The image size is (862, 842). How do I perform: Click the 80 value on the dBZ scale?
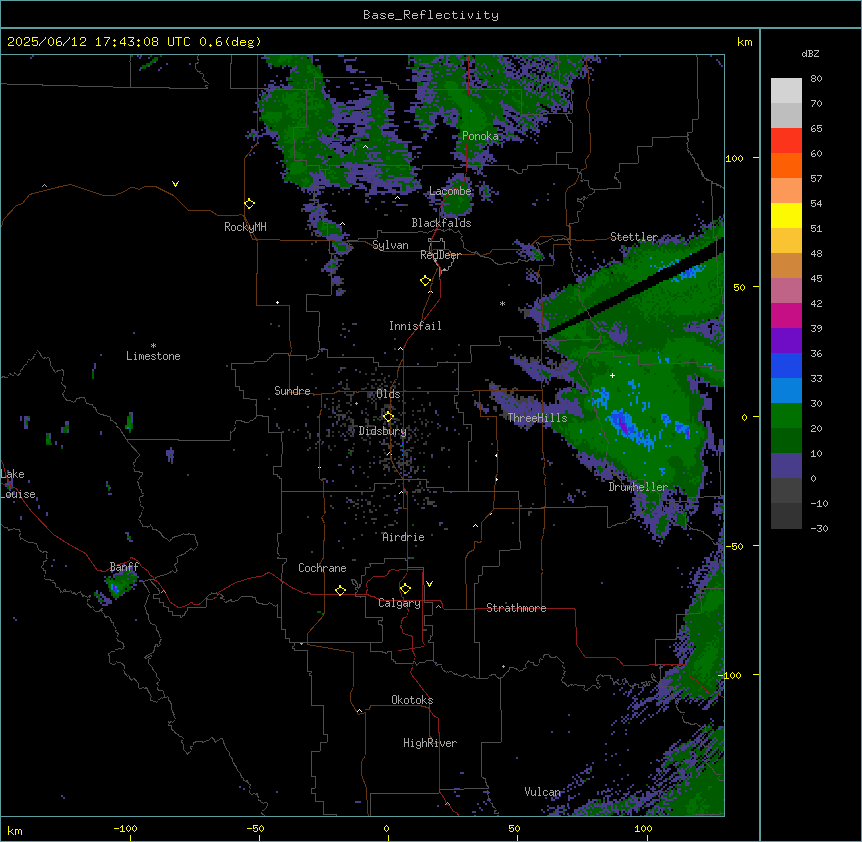816,79
